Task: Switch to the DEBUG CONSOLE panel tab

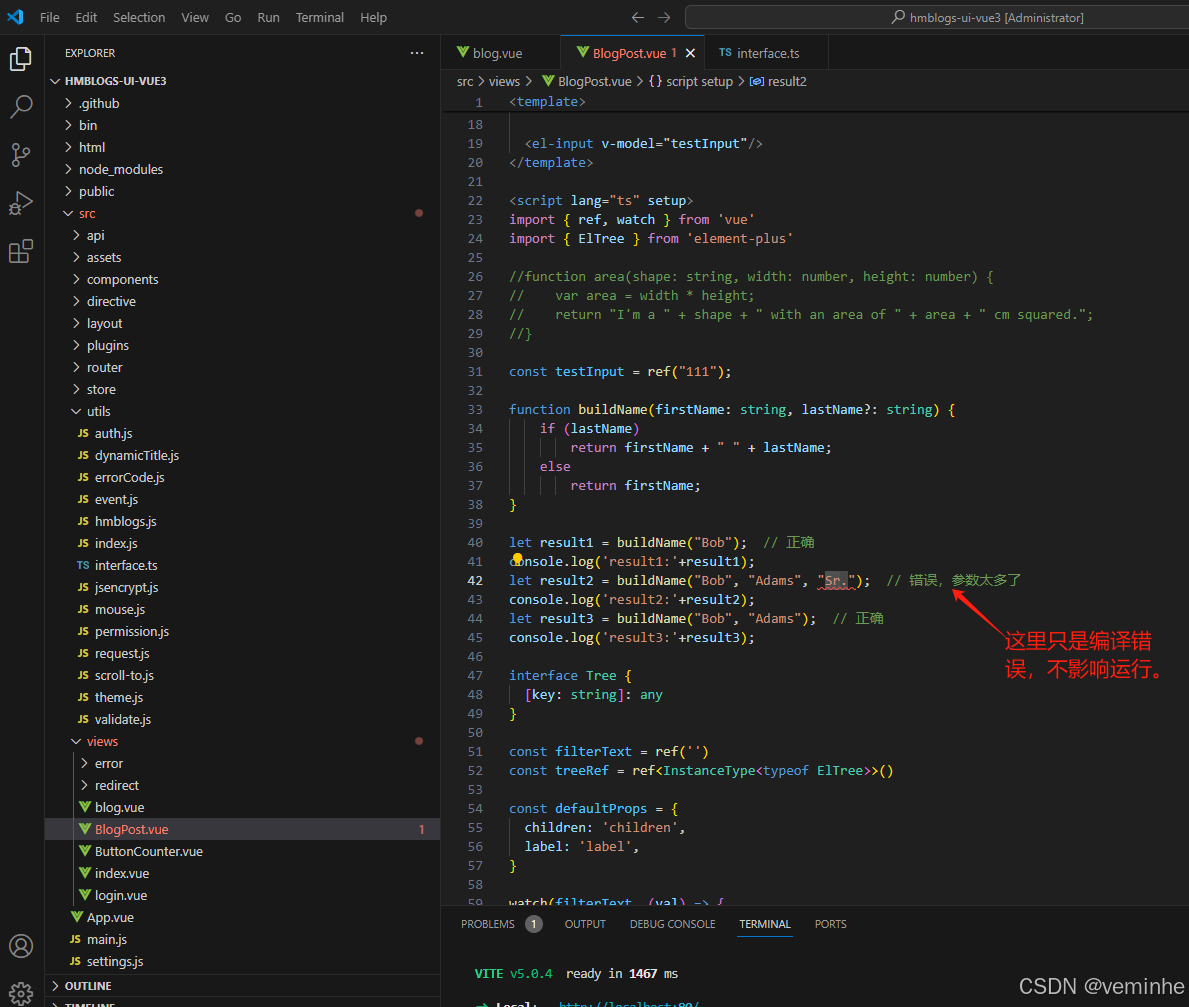Action: (672, 924)
